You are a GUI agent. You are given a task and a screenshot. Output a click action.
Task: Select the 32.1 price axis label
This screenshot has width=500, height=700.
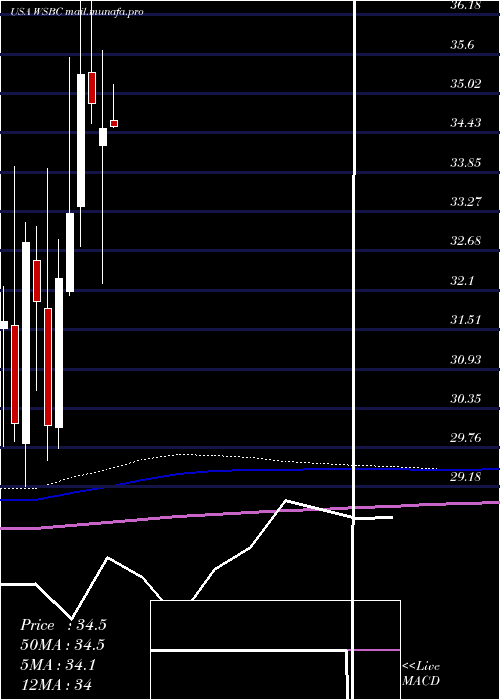click(462, 280)
